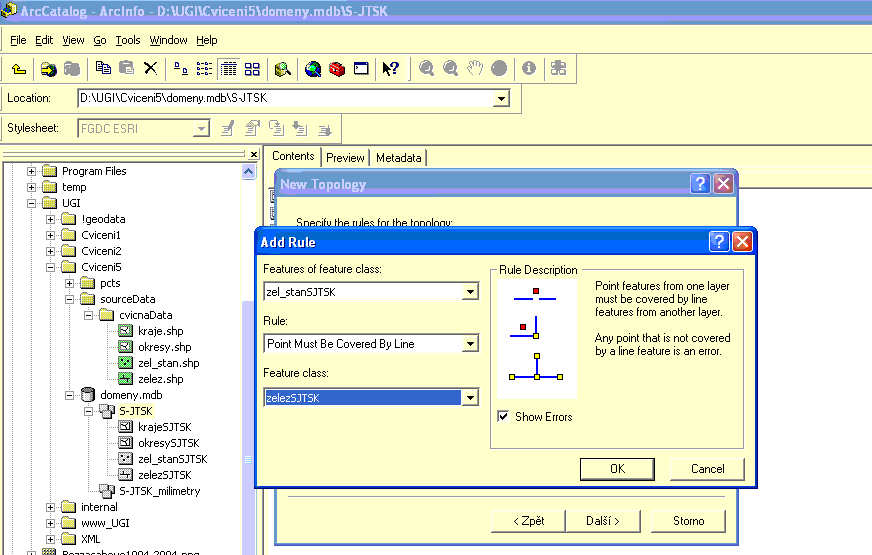Click the Storno button
This screenshot has width=872, height=555.
tap(688, 521)
